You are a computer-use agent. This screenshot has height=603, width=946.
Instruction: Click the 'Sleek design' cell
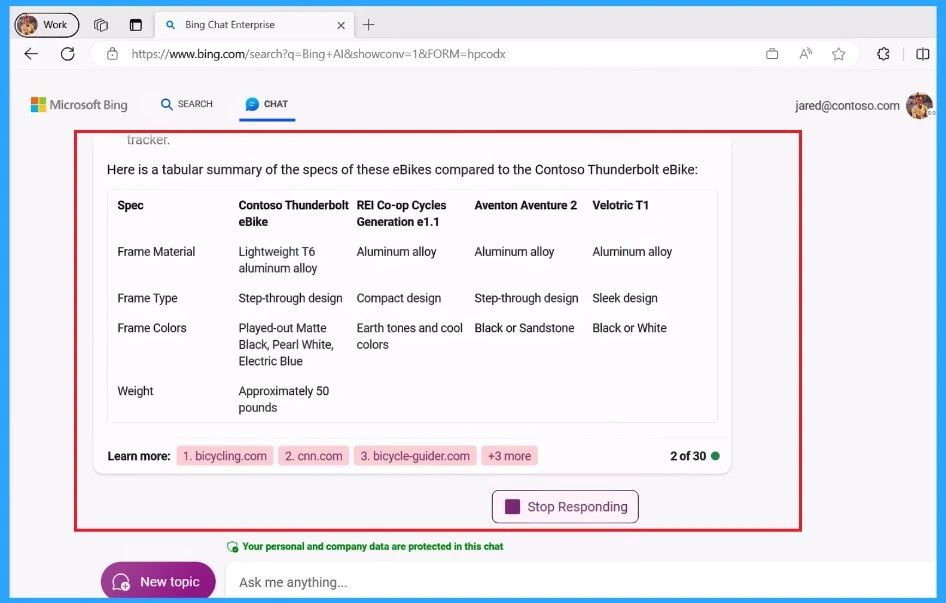pos(625,298)
